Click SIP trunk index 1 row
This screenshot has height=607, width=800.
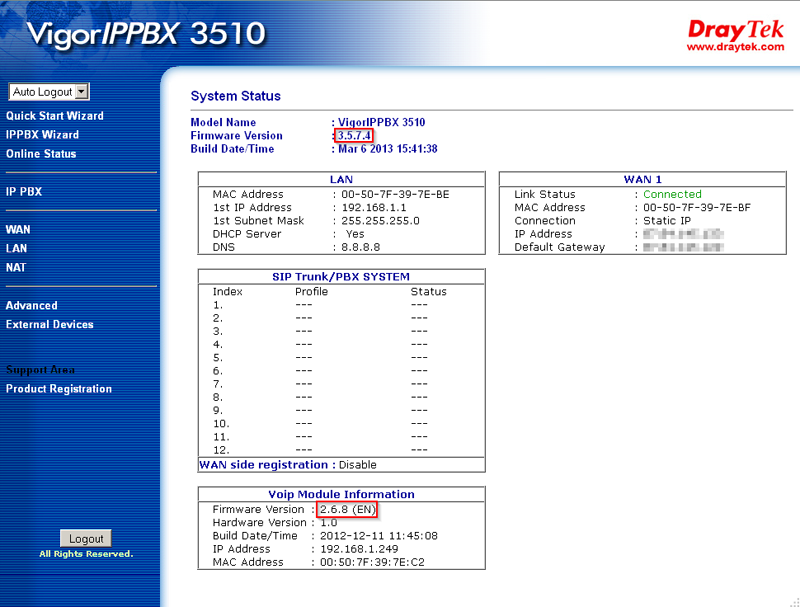coord(341,305)
